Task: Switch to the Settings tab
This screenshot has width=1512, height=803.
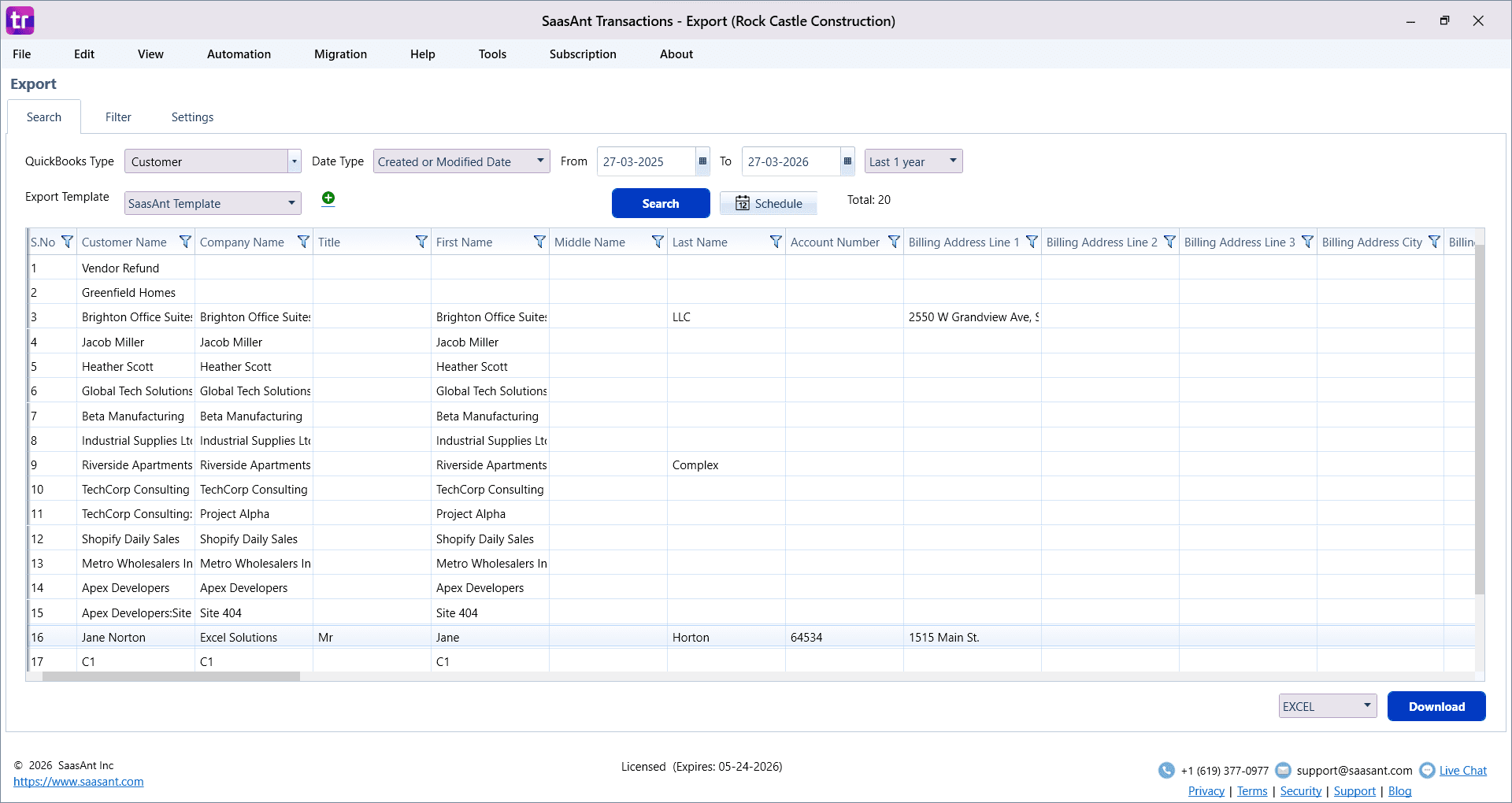Action: 192,117
